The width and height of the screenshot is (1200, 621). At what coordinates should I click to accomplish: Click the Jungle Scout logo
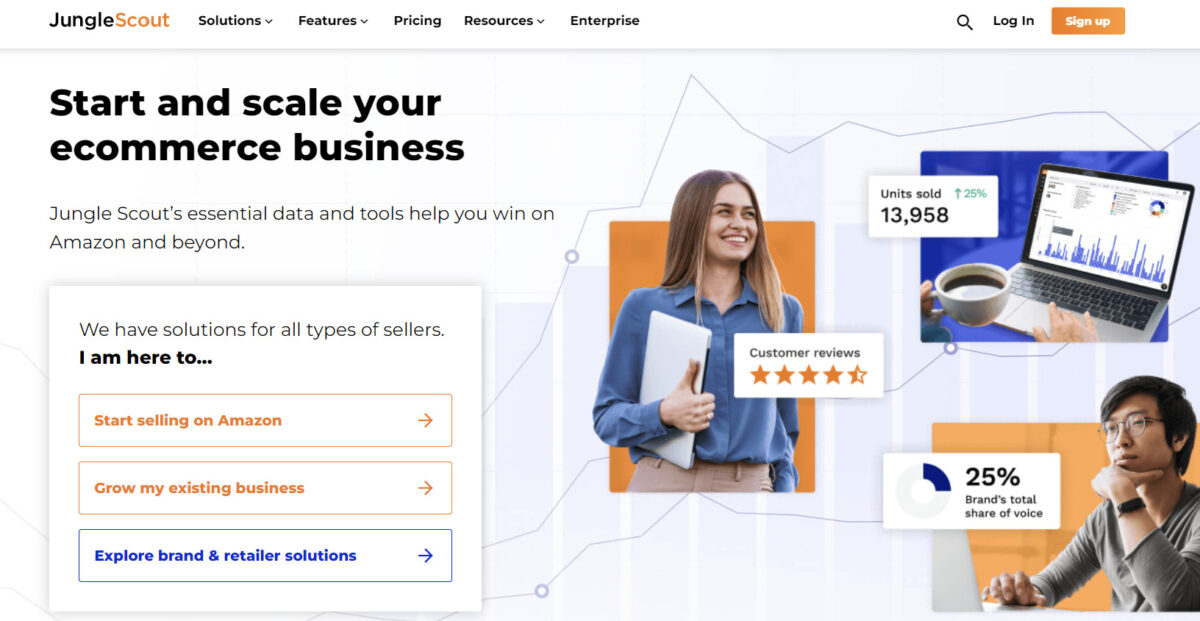(x=109, y=20)
